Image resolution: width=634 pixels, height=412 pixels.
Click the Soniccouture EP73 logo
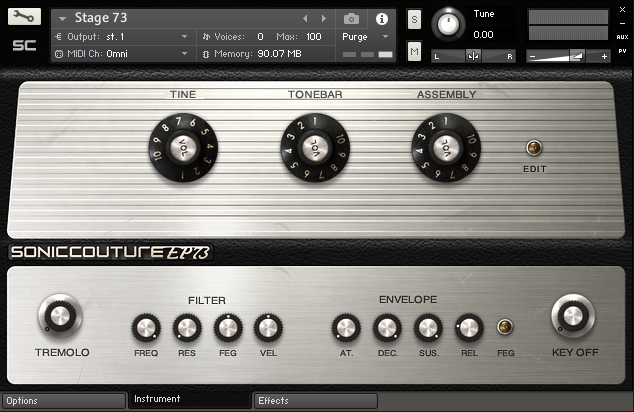tap(110, 252)
